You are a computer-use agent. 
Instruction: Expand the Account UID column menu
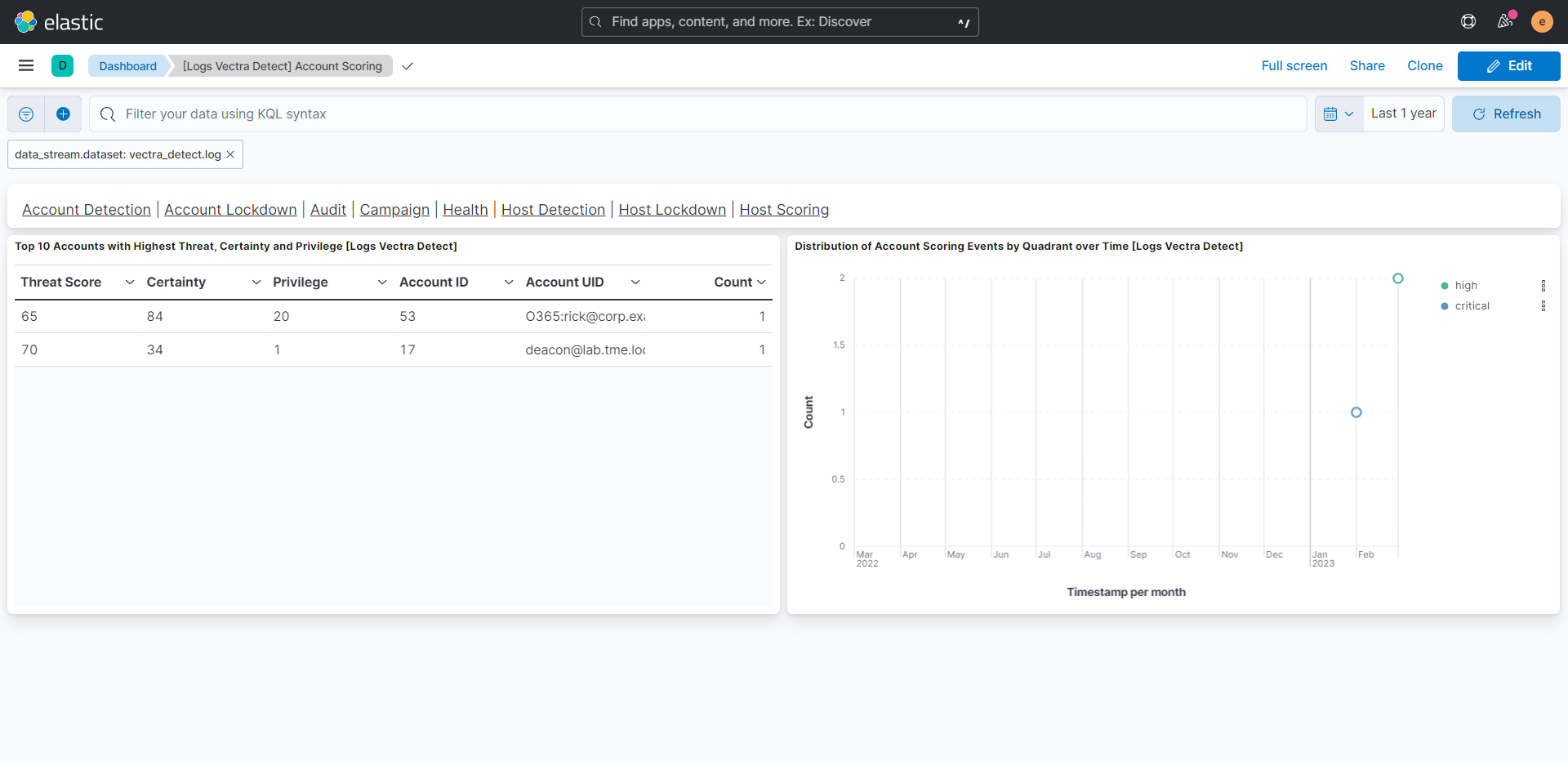[635, 283]
